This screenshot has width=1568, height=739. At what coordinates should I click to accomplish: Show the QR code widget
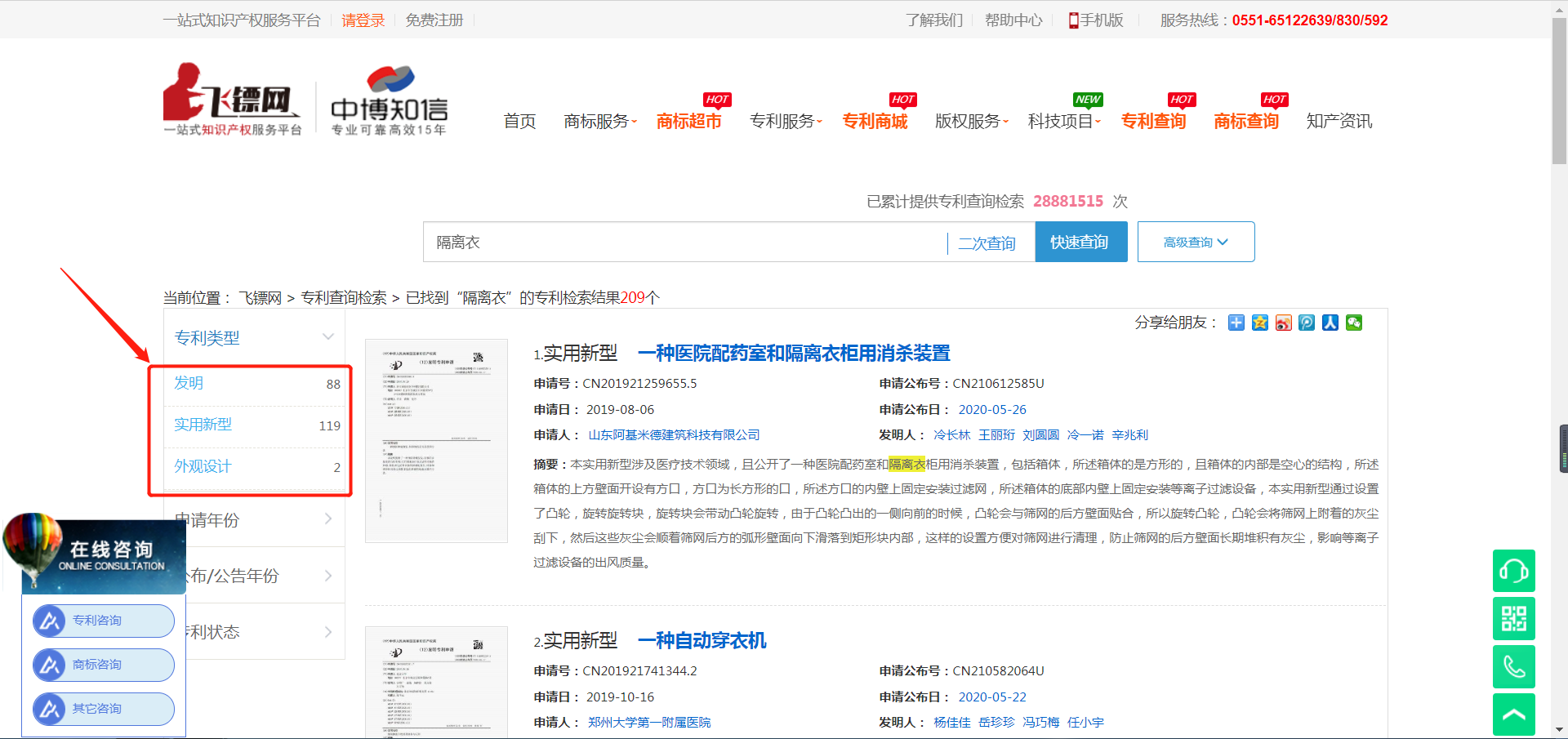point(1514,619)
